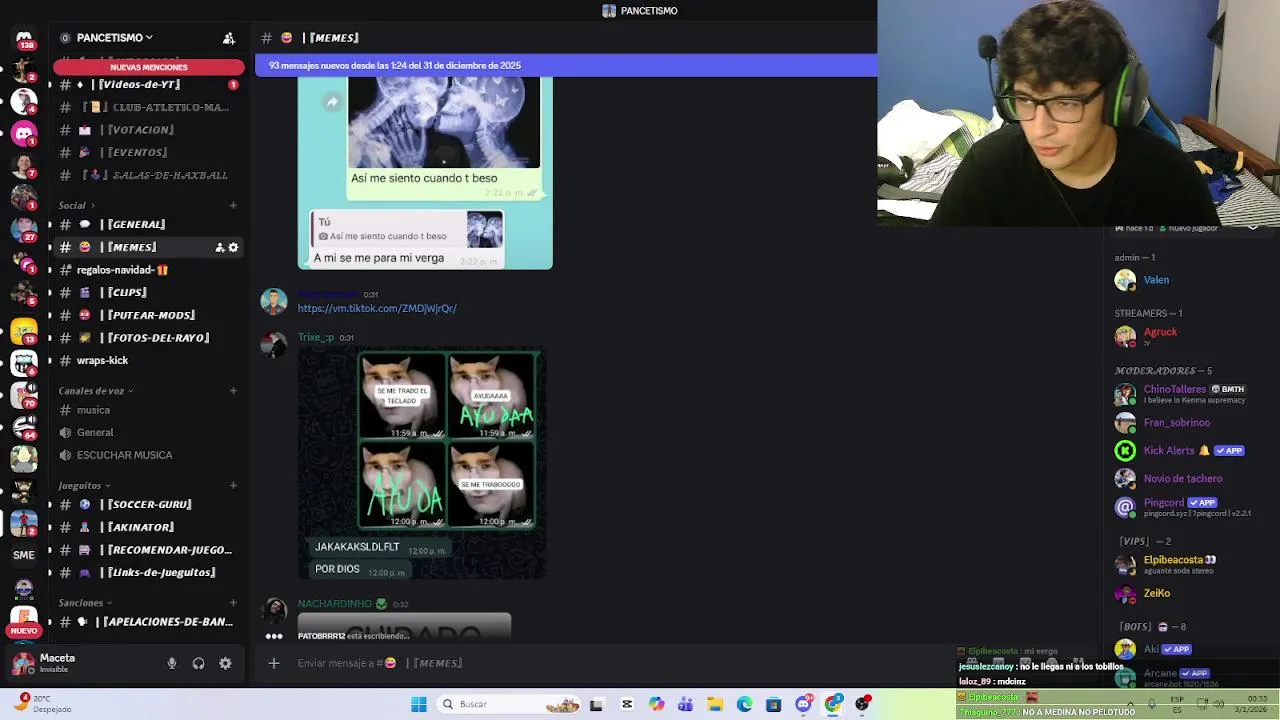Open the vm.tiktok.com link
Viewport: 1280px width, 720px height.
pyautogui.click(x=377, y=308)
